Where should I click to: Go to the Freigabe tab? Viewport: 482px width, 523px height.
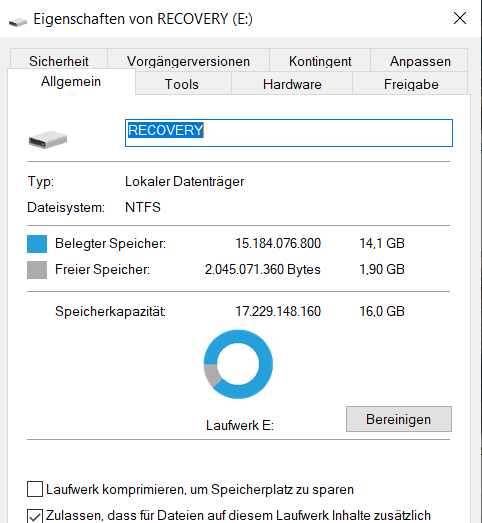click(411, 84)
